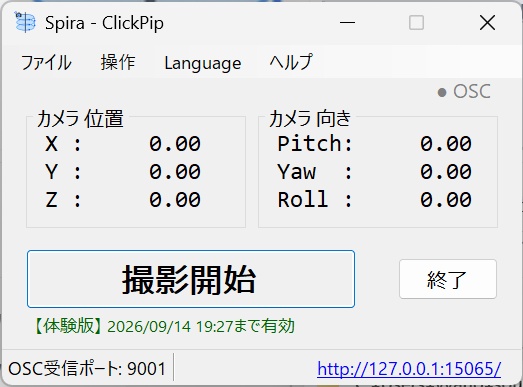The image size is (523, 387).
Task: Click the Roll value 0.00
Action: [x=446, y=200]
